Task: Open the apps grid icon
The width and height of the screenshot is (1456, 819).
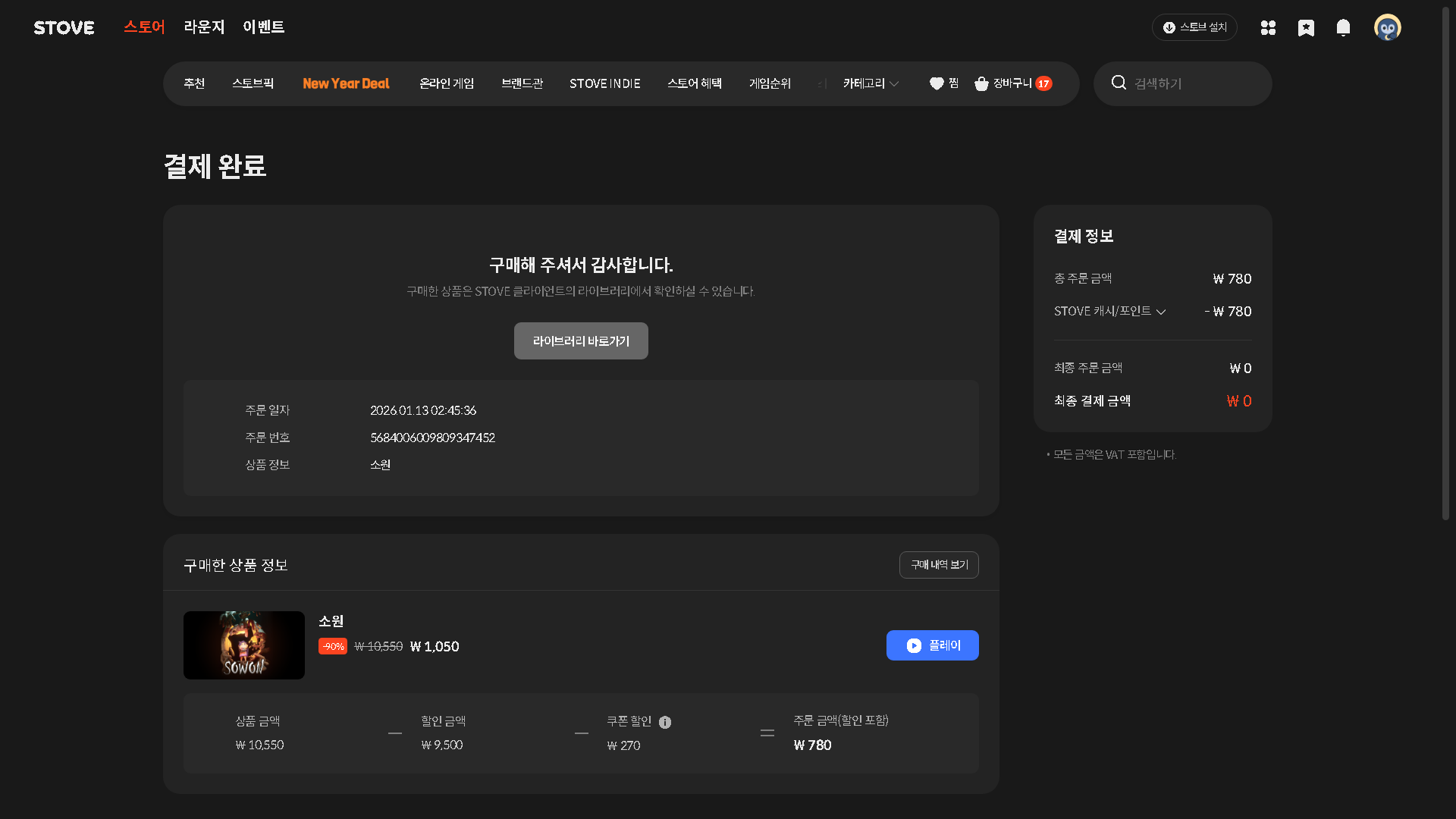Action: pyautogui.click(x=1268, y=28)
